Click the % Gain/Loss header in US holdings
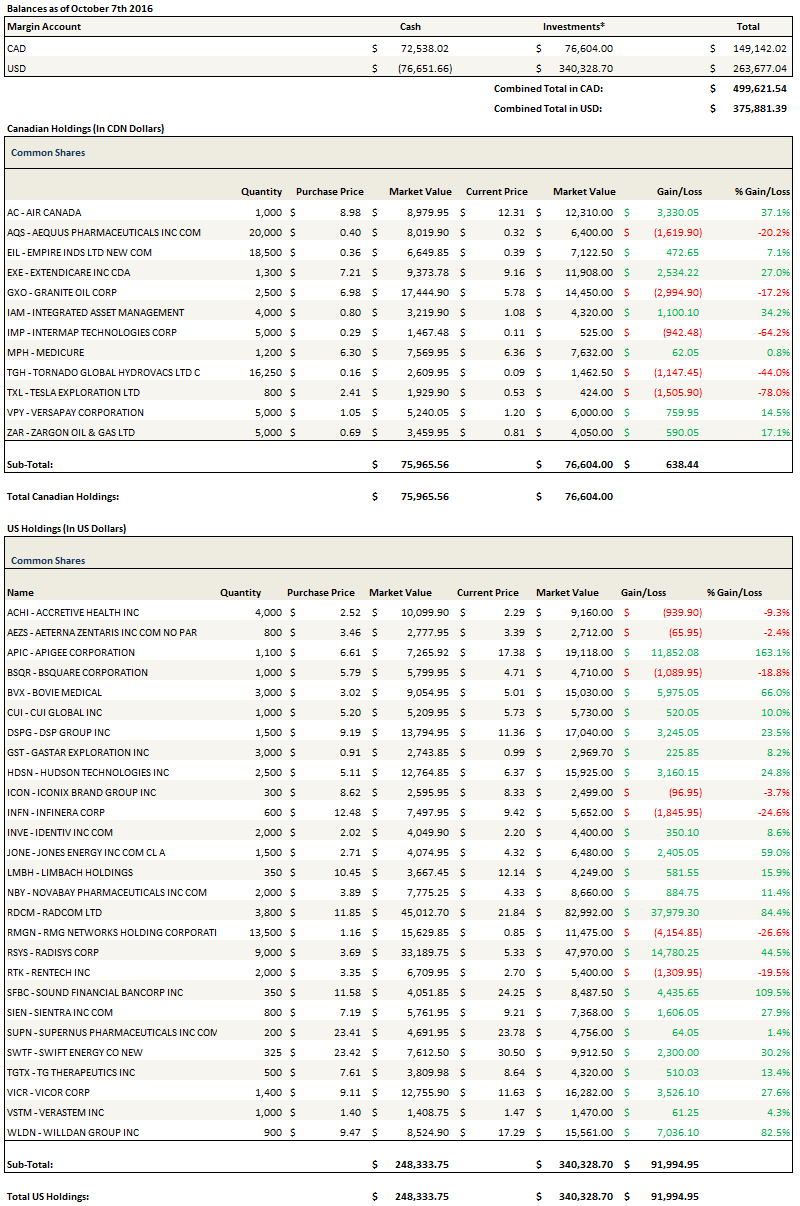The image size is (800, 1206). click(x=734, y=592)
